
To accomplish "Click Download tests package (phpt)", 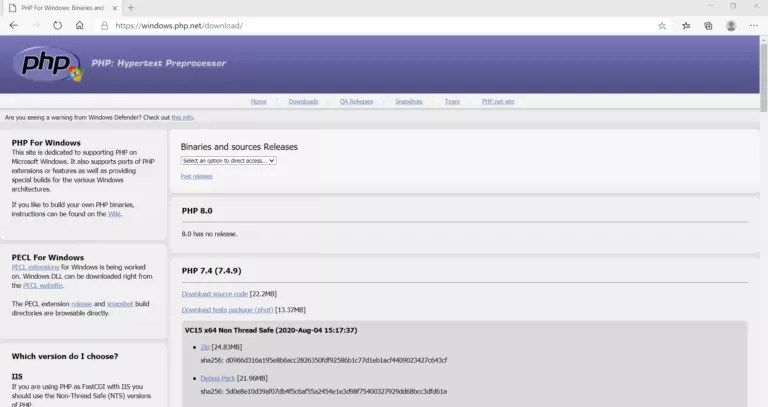I will pos(227,310).
